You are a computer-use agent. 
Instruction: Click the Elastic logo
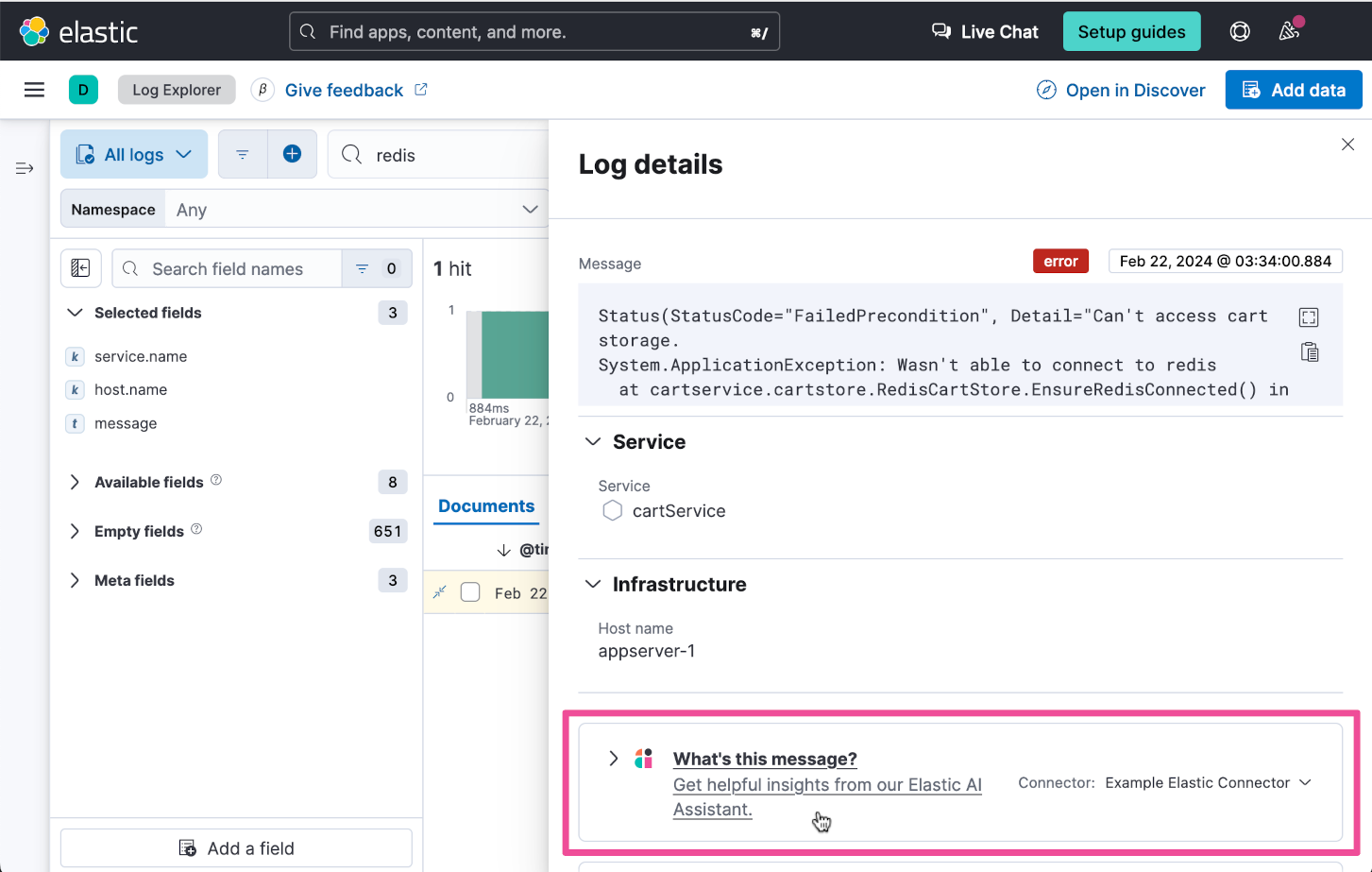(x=79, y=32)
